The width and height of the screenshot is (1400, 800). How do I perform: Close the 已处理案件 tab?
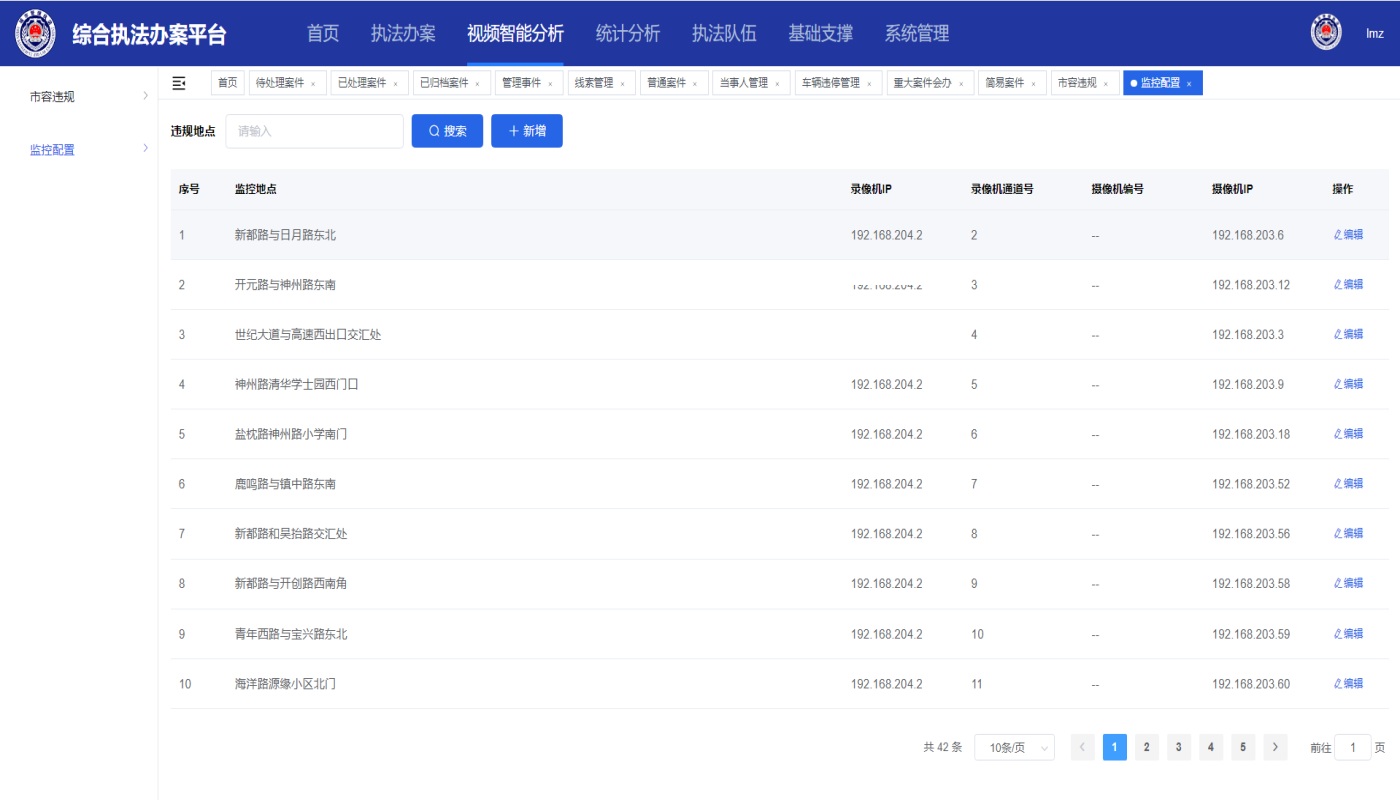click(x=395, y=84)
